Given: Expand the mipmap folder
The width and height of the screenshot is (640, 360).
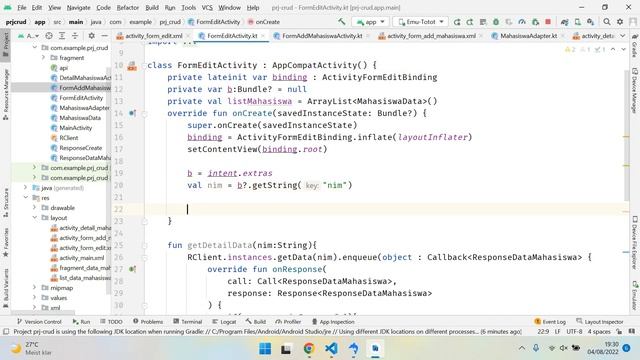Looking at the screenshot, I should click(x=35, y=287).
